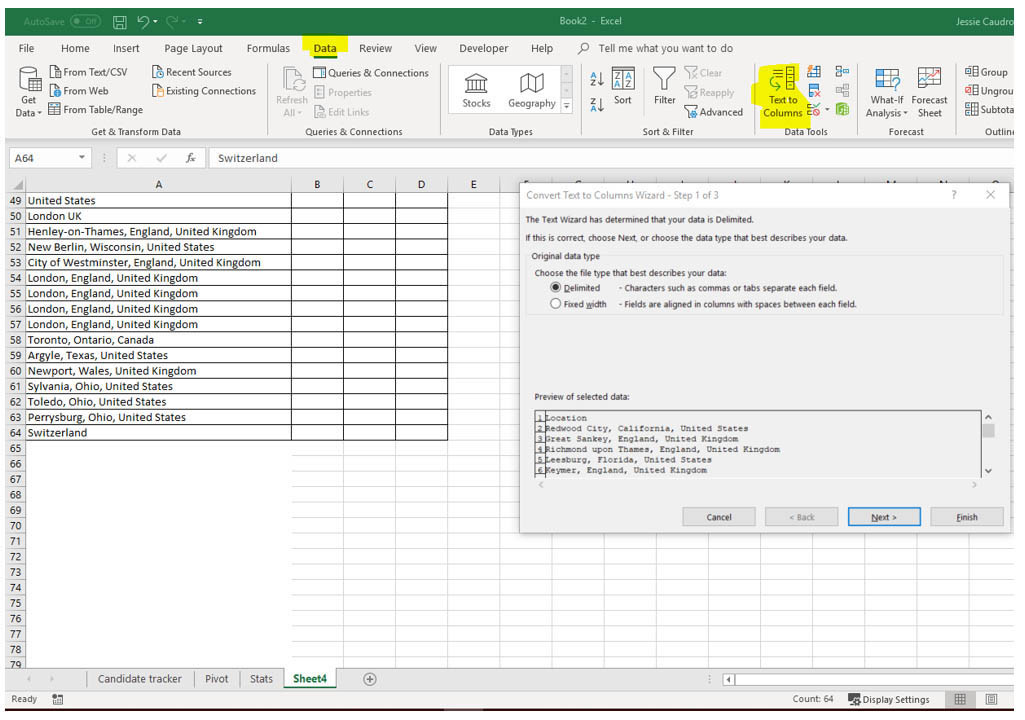Screen dimensions: 1025x720
Task: Cancel the Text to Columns wizard
Action: click(718, 516)
